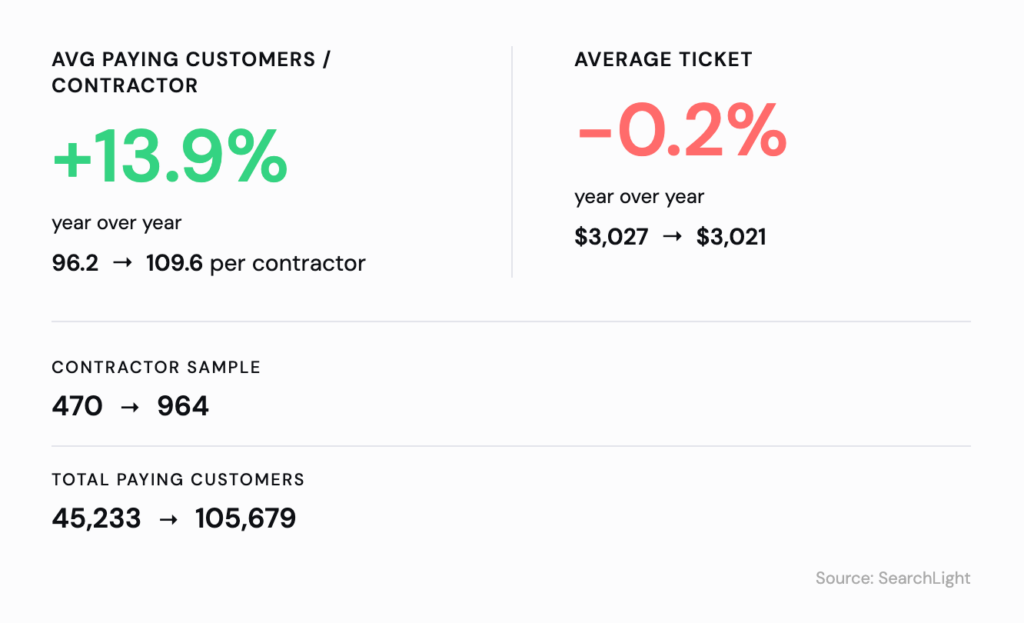1024x623 pixels.
Task: Click the Total Paying Customers label
Action: [x=178, y=480]
